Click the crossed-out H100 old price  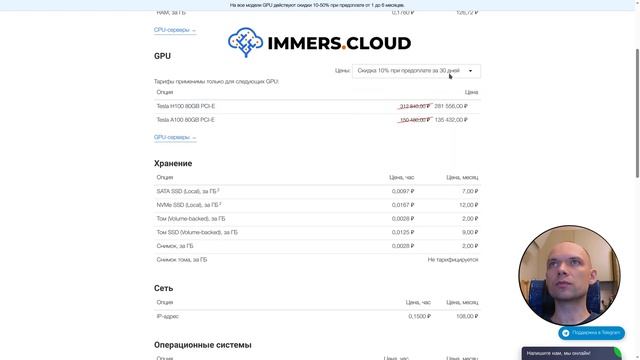(415, 107)
